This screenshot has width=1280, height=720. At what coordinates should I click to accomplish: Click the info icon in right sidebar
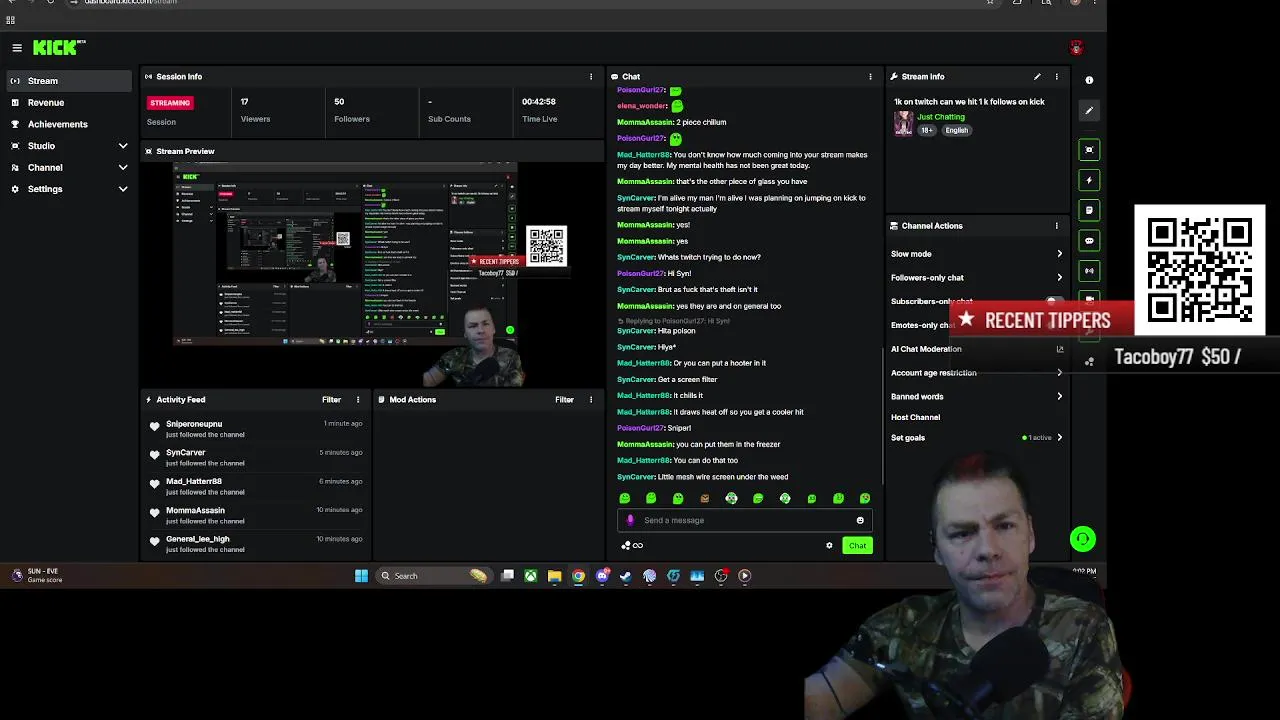click(1089, 80)
